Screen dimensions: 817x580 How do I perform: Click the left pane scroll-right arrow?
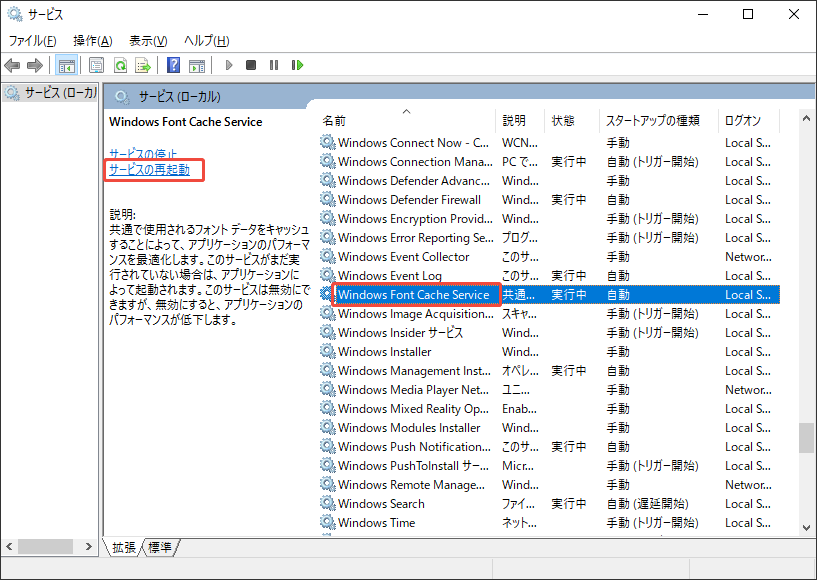click(x=89, y=547)
